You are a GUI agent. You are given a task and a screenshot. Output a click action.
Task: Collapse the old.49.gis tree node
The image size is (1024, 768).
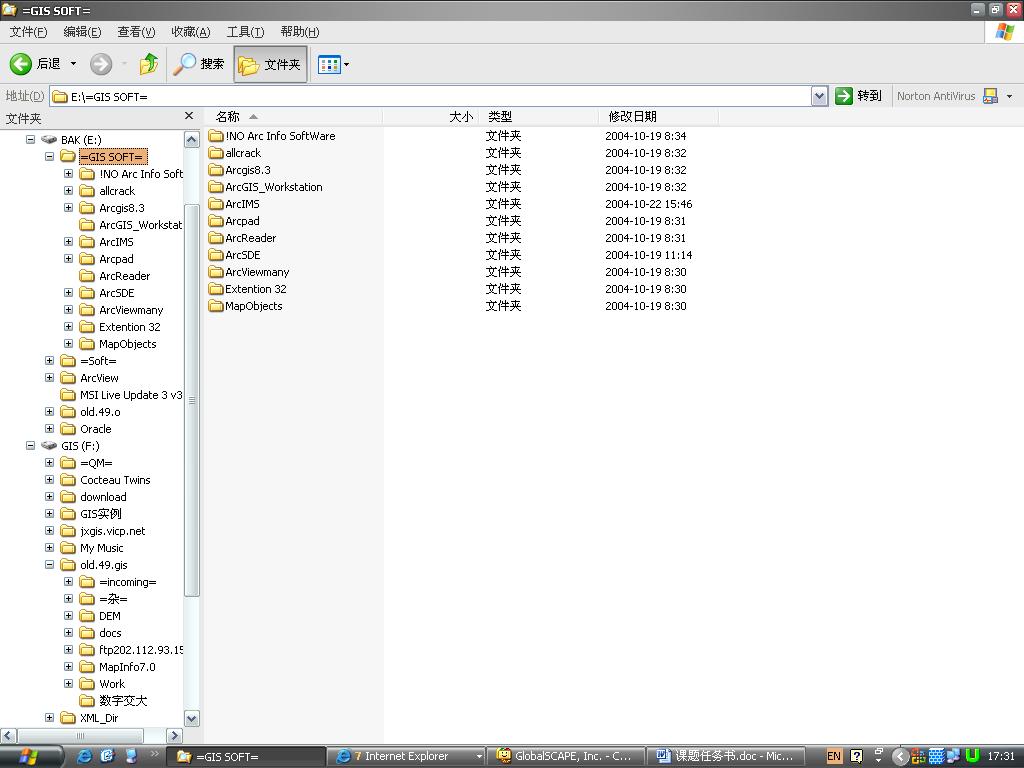pyautogui.click(x=49, y=564)
